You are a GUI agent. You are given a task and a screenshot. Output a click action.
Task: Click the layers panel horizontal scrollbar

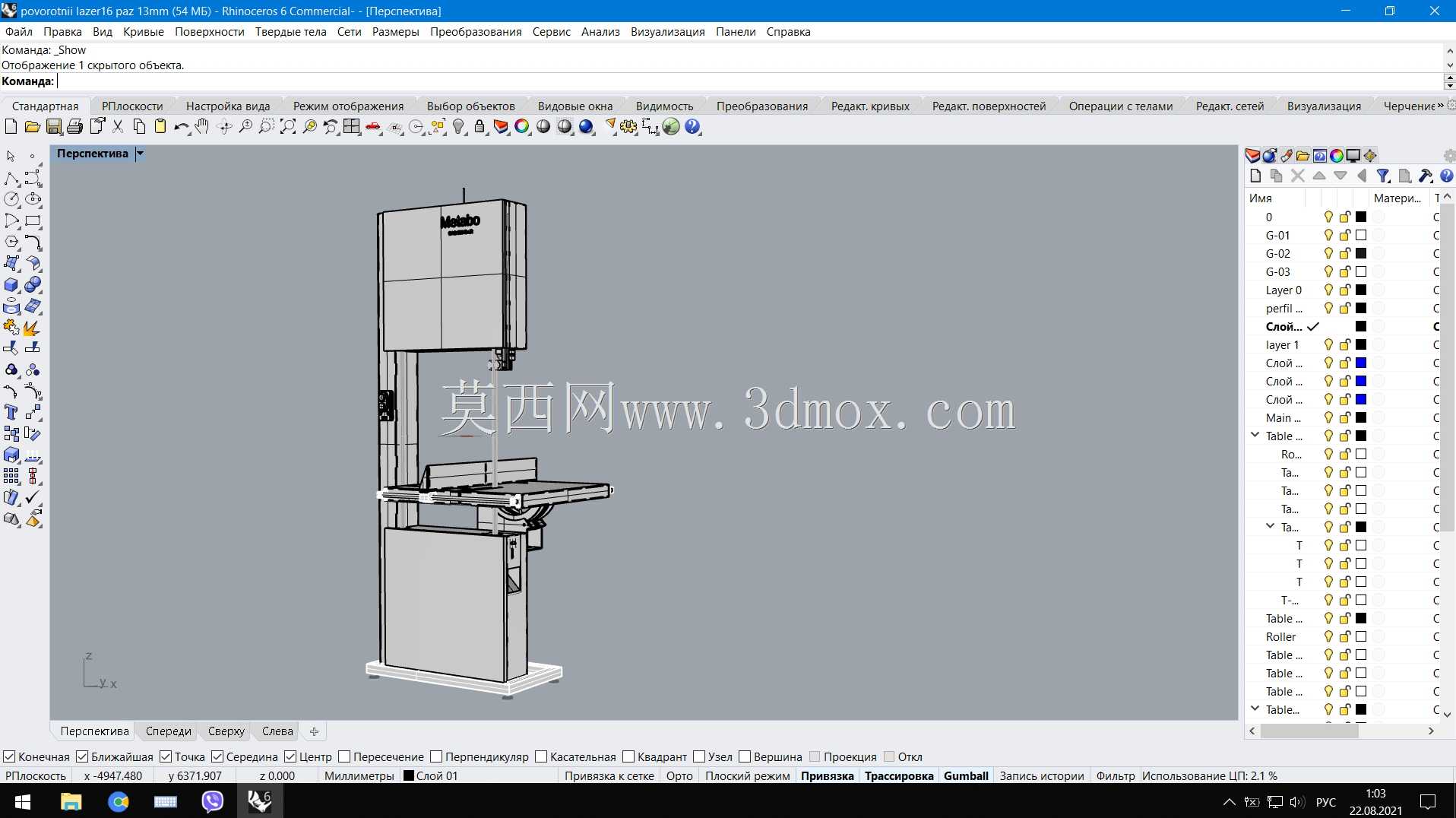pyautogui.click(x=1309, y=731)
